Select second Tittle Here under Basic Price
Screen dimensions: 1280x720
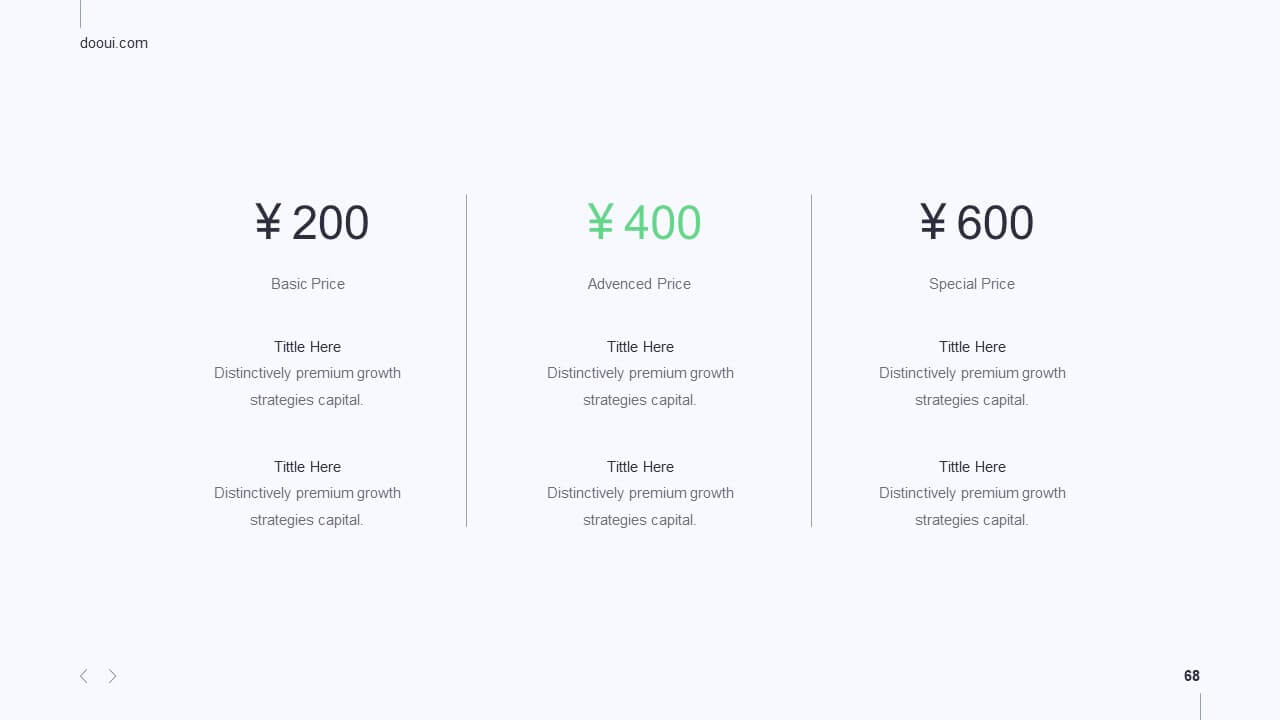point(308,467)
